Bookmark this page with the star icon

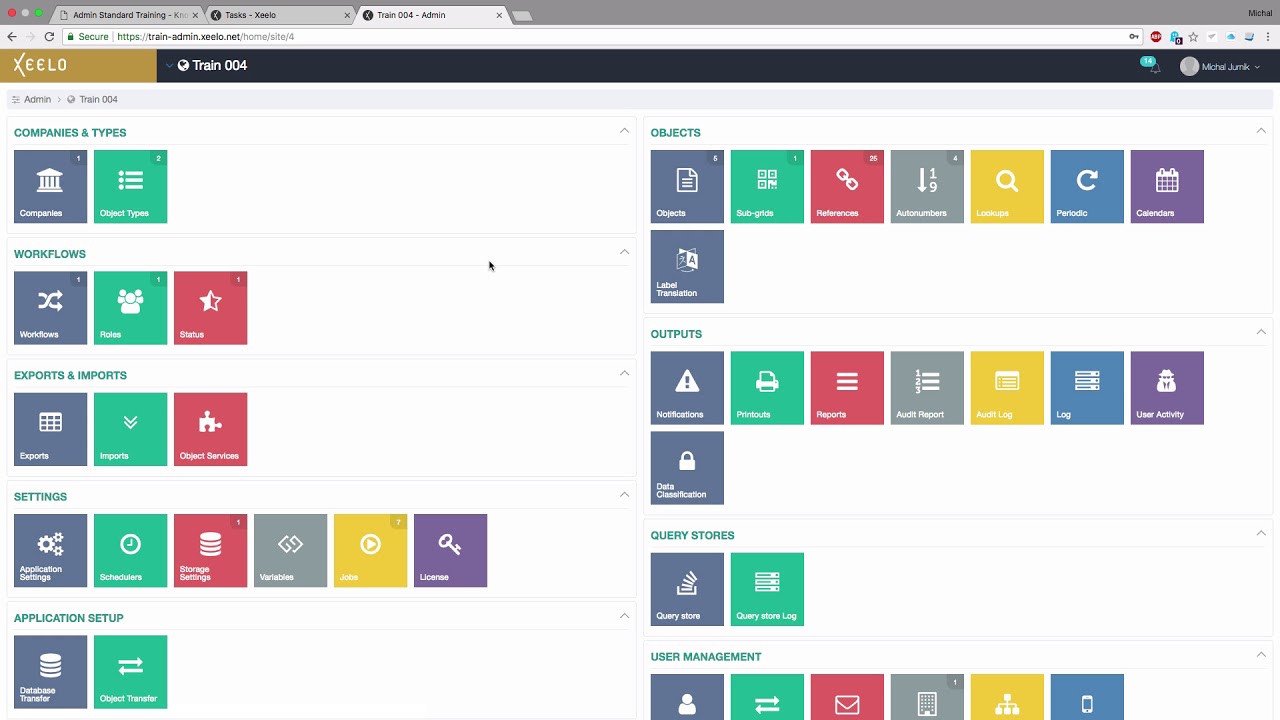[x=1193, y=36]
